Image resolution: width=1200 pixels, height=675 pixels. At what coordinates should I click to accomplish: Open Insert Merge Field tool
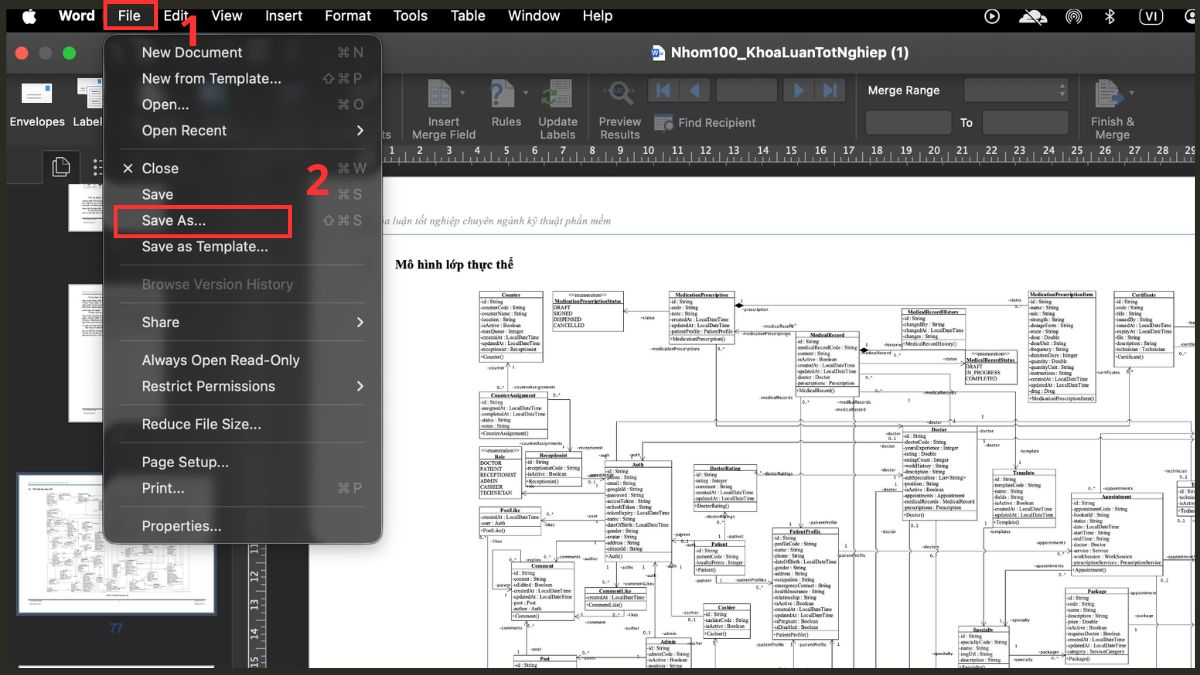tap(443, 95)
